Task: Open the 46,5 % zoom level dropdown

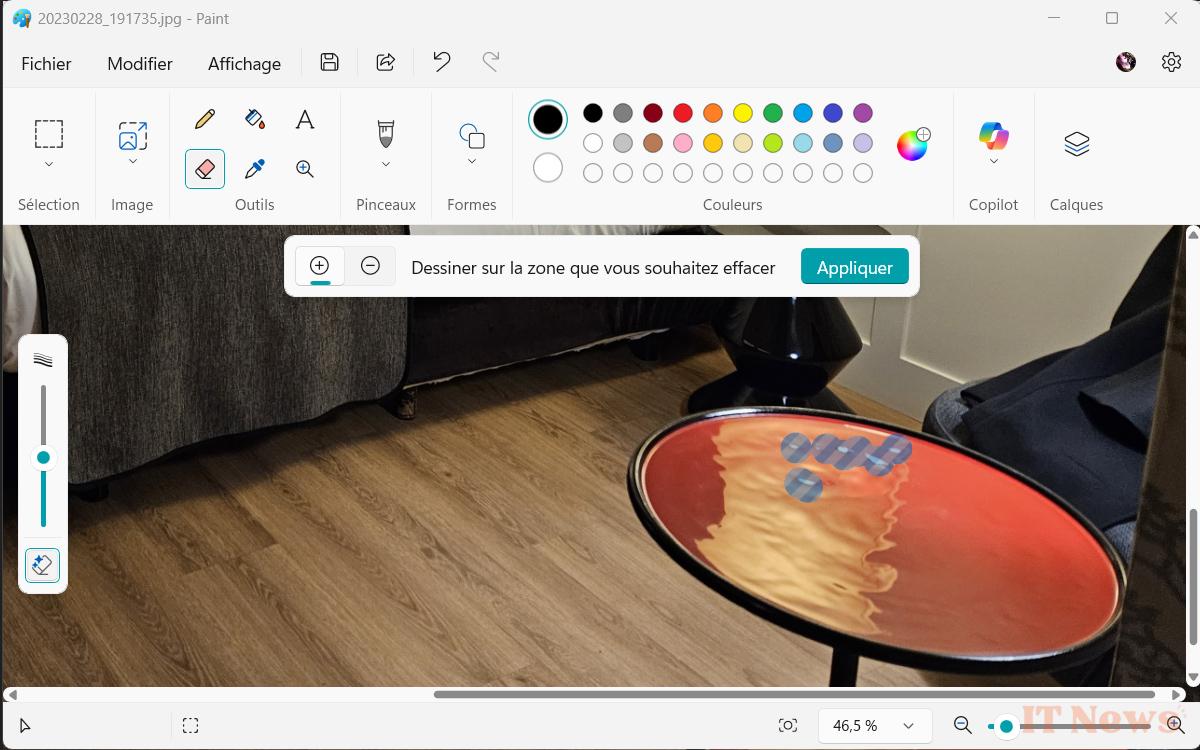Action: [875, 726]
